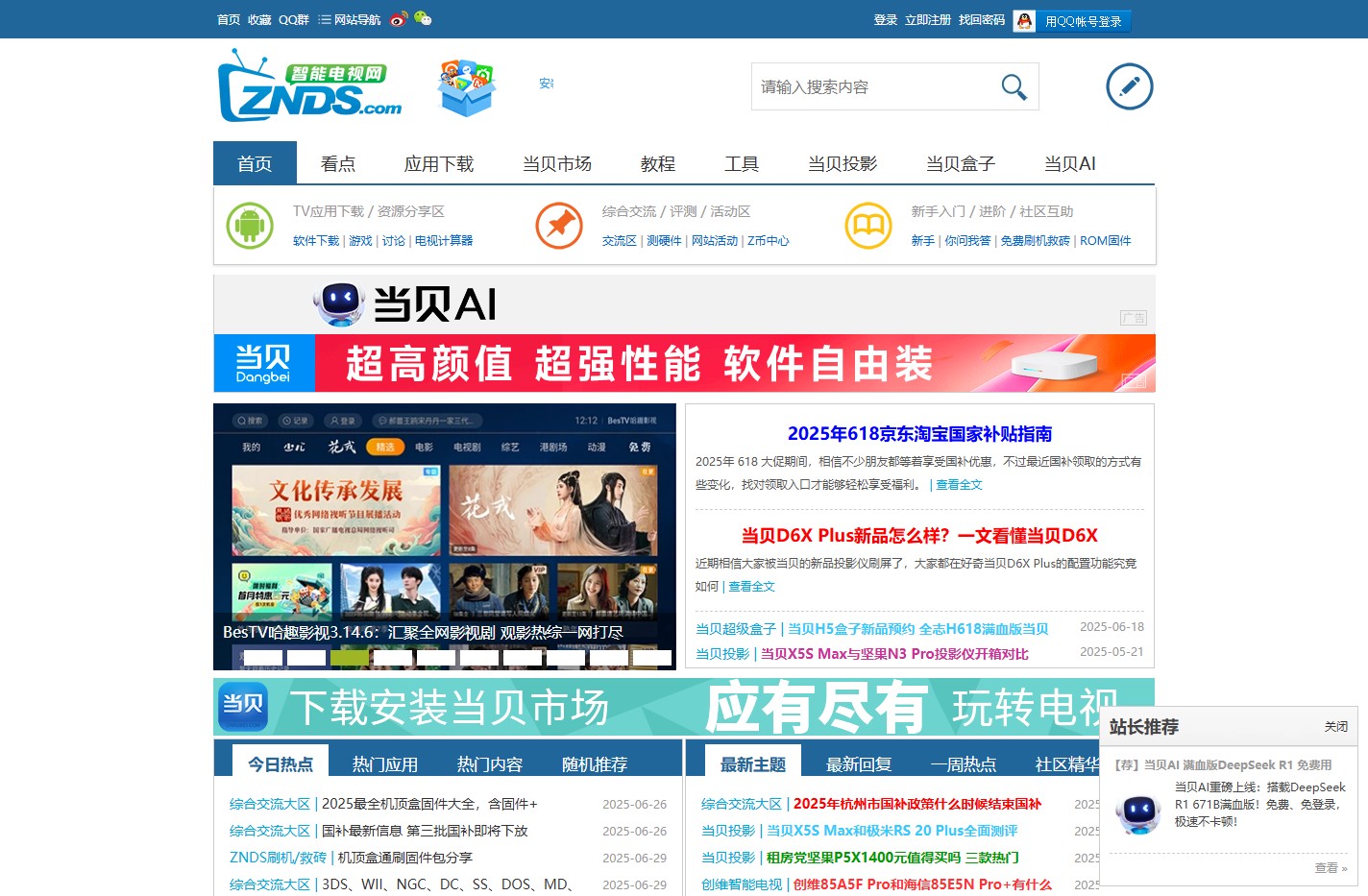Select the first white slideshow indicator

click(263, 658)
